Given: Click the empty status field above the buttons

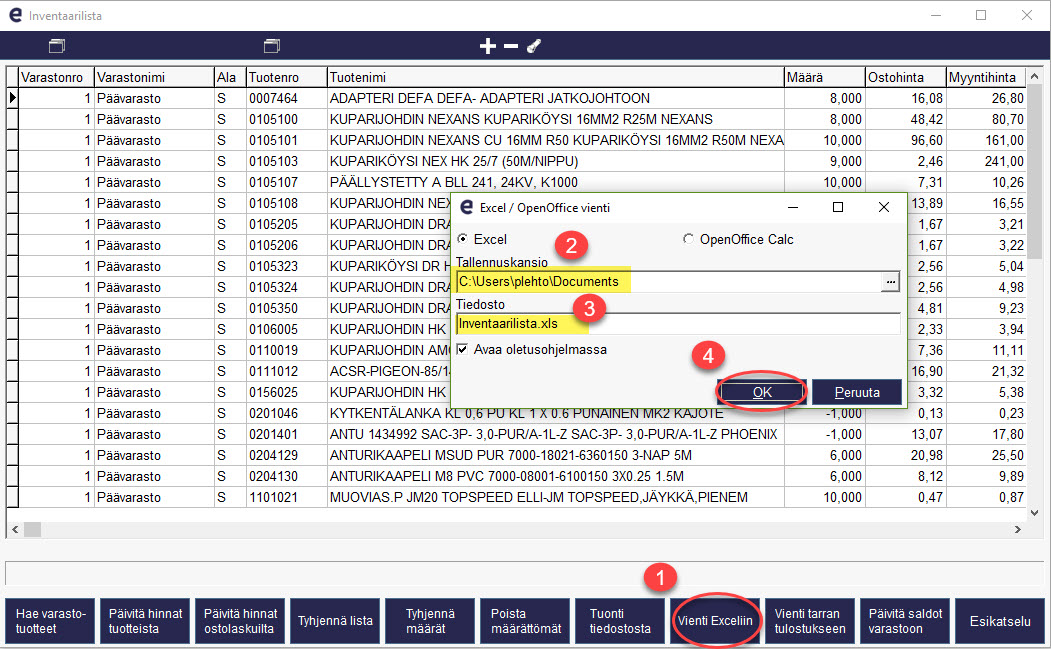Looking at the screenshot, I should (x=525, y=574).
